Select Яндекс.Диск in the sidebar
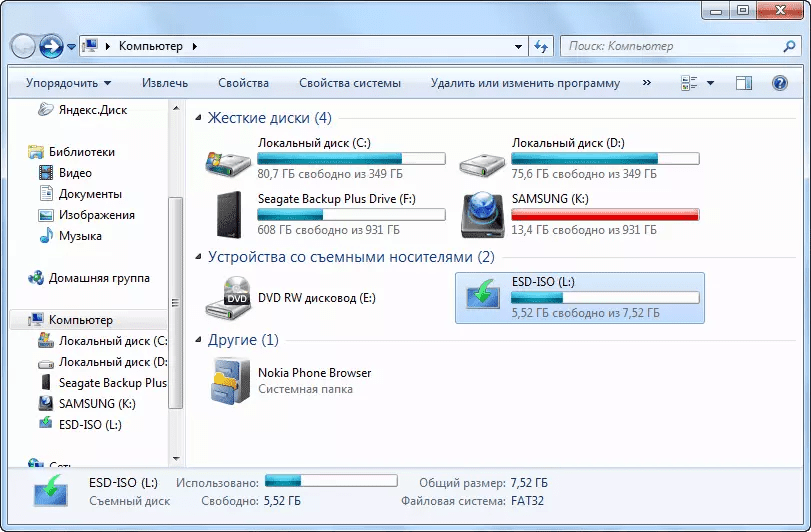The width and height of the screenshot is (811, 532). point(83,110)
